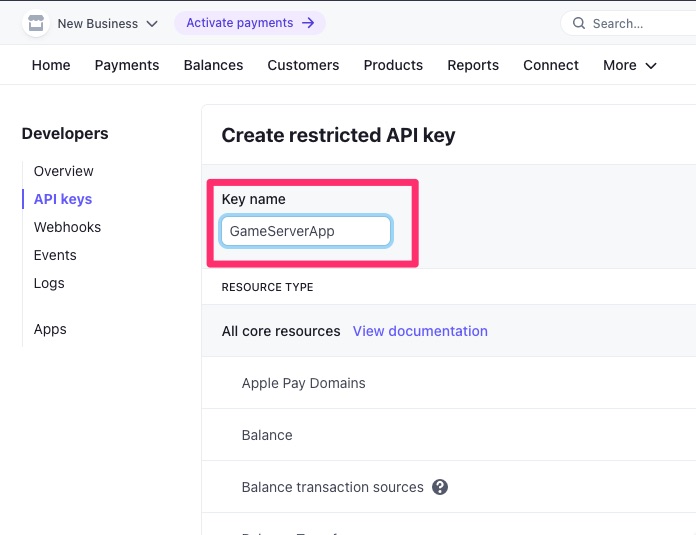This screenshot has height=535, width=696.
Task: Expand the More navigation menu
Action: tap(629, 65)
